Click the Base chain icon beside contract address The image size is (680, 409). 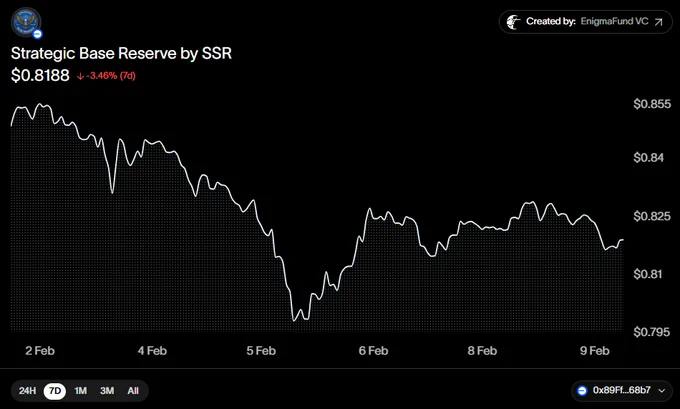tap(582, 391)
